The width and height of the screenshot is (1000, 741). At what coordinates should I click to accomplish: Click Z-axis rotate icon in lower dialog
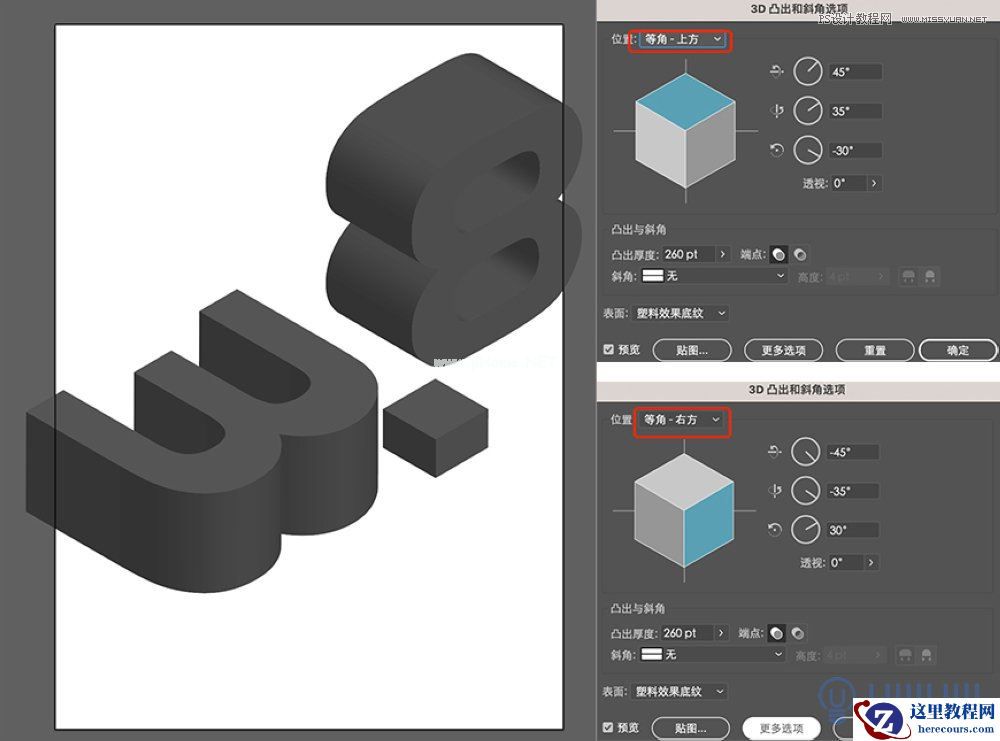[x=774, y=530]
